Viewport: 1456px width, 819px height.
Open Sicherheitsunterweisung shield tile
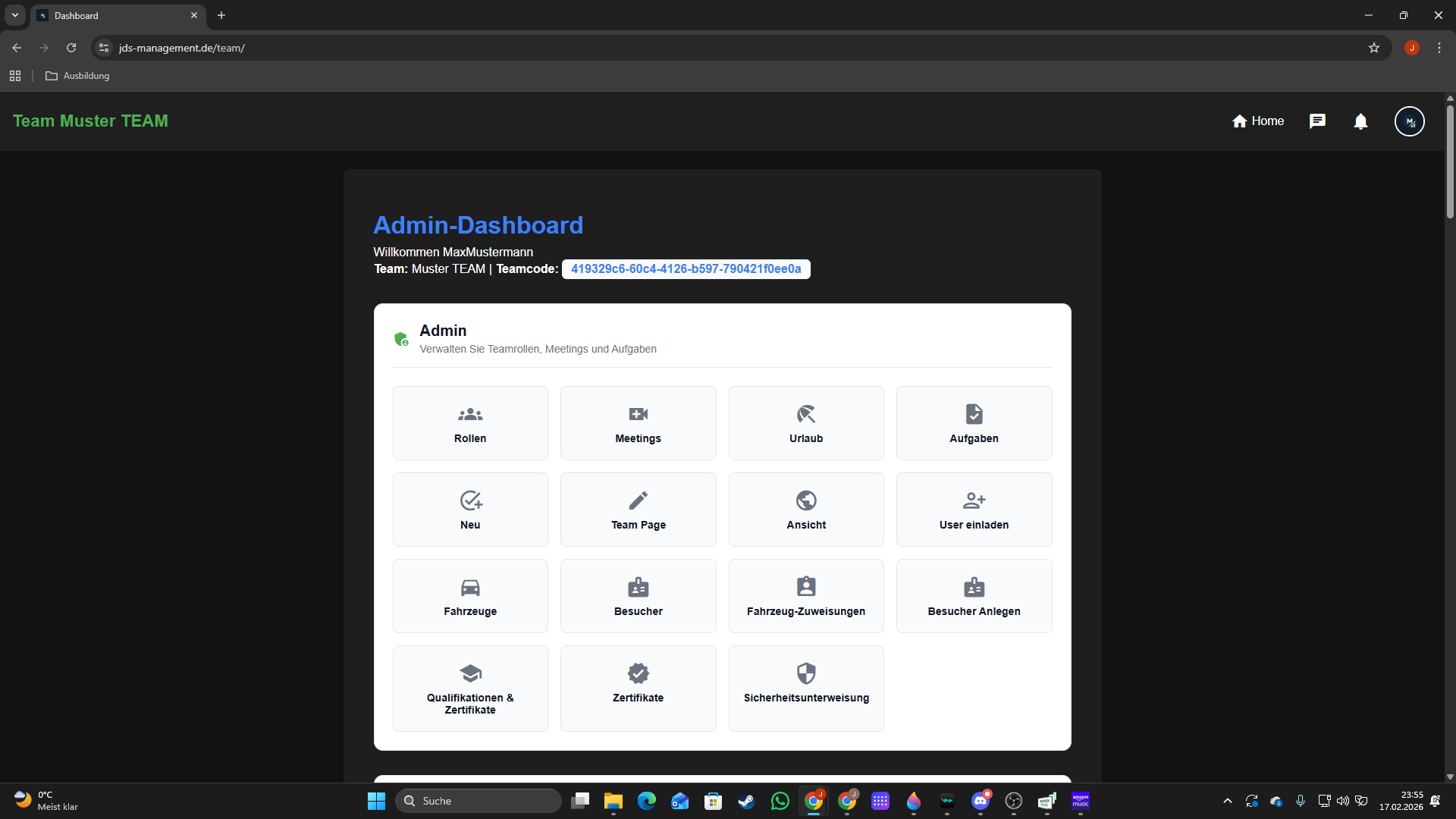pos(806,687)
